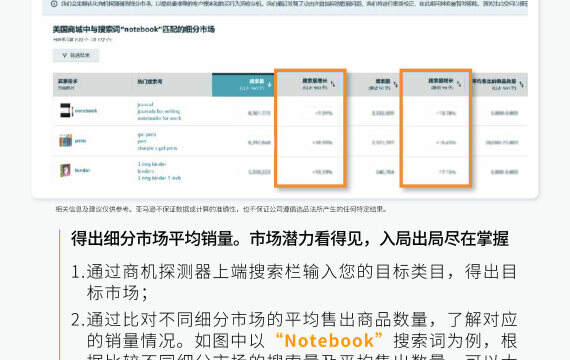Select the teal highlighted search volume column header
570x360 pixels.
[x=243, y=85]
